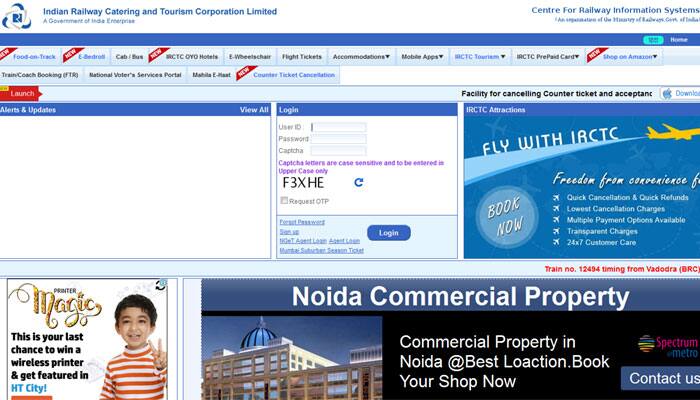Click the Login button
This screenshot has height=400, width=700.
[x=388, y=233]
